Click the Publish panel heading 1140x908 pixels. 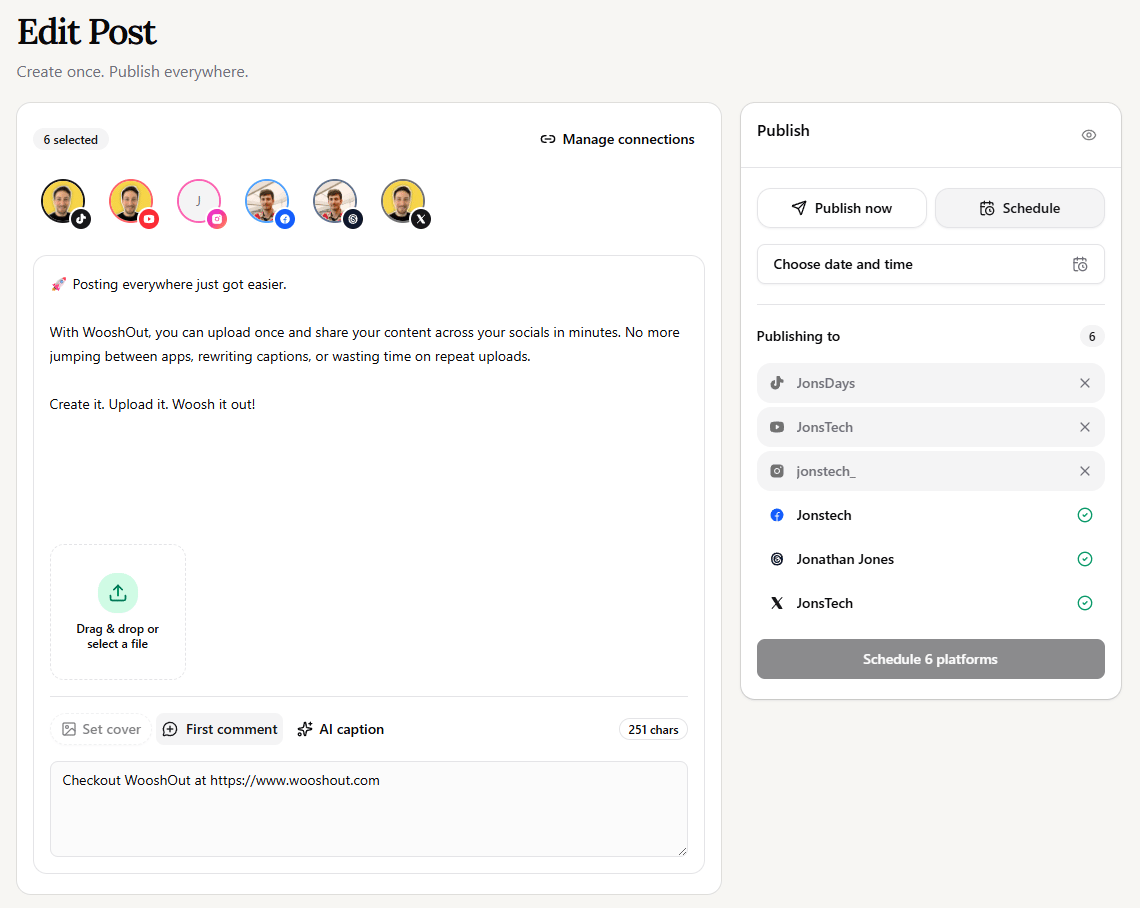[783, 131]
